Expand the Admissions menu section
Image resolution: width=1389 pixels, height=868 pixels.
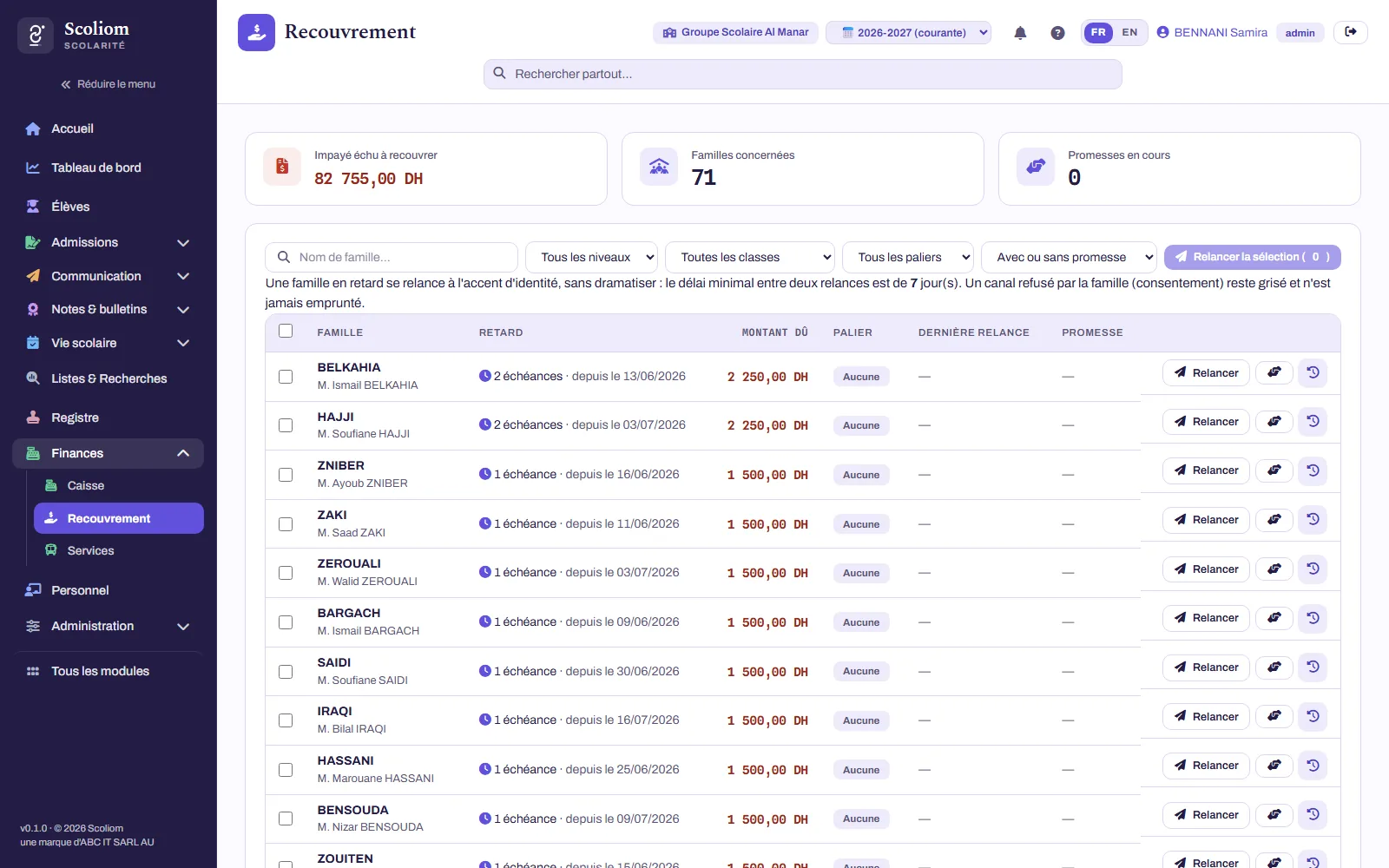[x=109, y=242]
